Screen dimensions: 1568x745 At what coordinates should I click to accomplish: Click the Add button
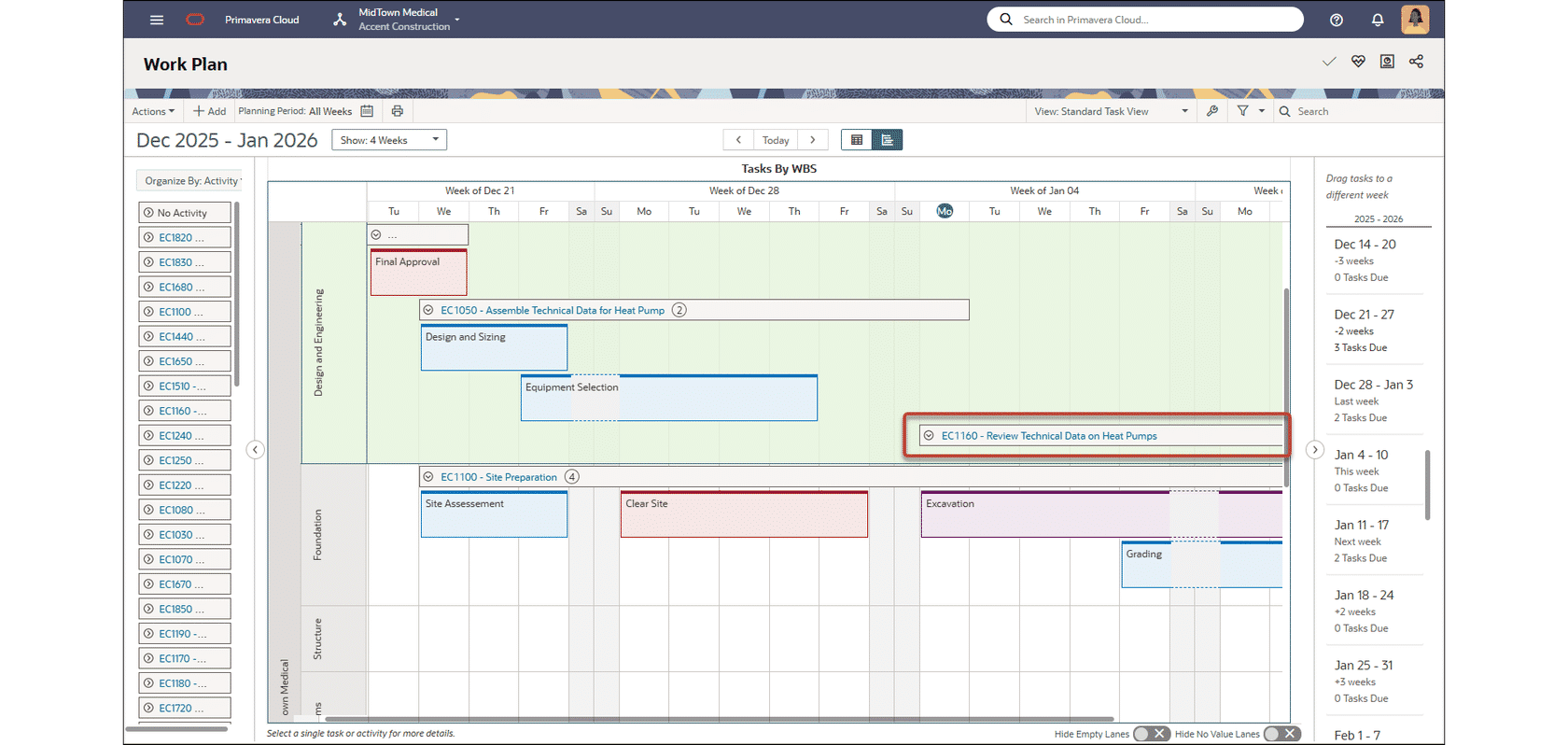[x=209, y=111]
